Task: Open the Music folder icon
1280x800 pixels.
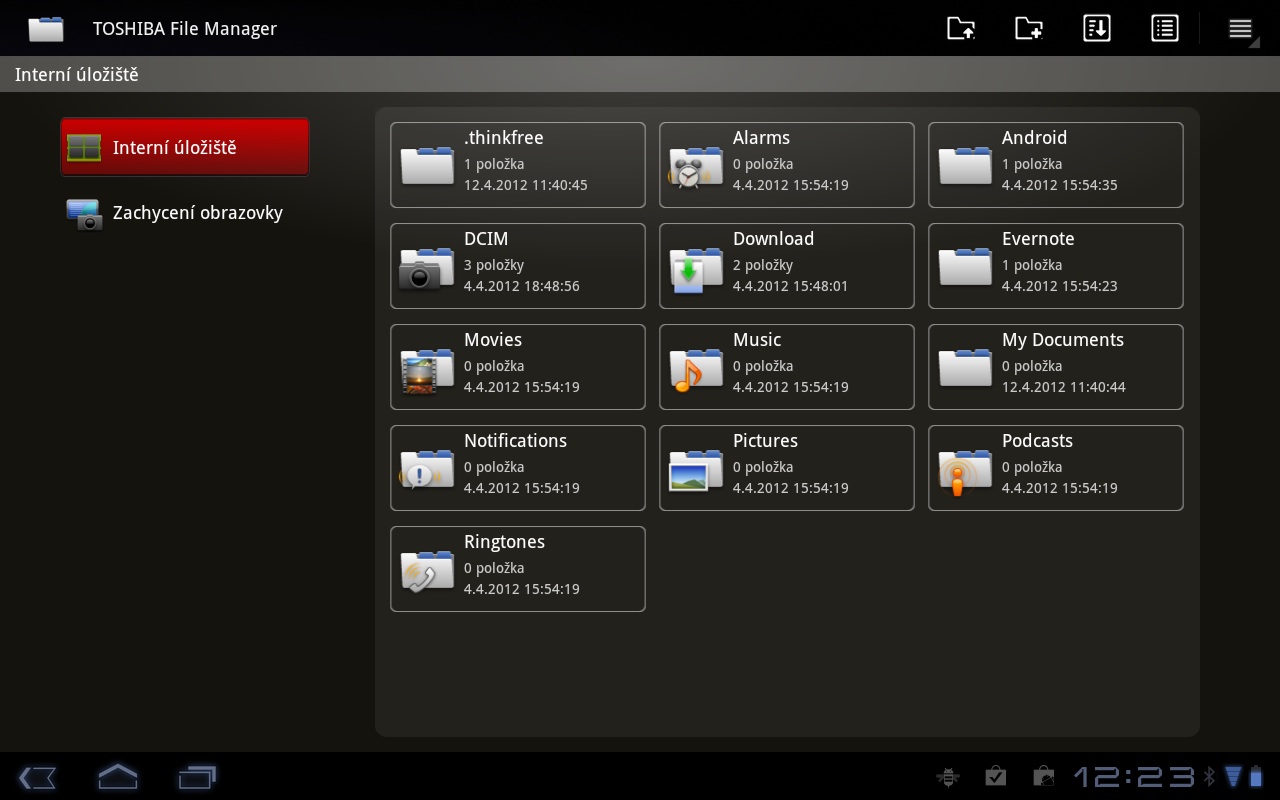Action: click(x=695, y=369)
